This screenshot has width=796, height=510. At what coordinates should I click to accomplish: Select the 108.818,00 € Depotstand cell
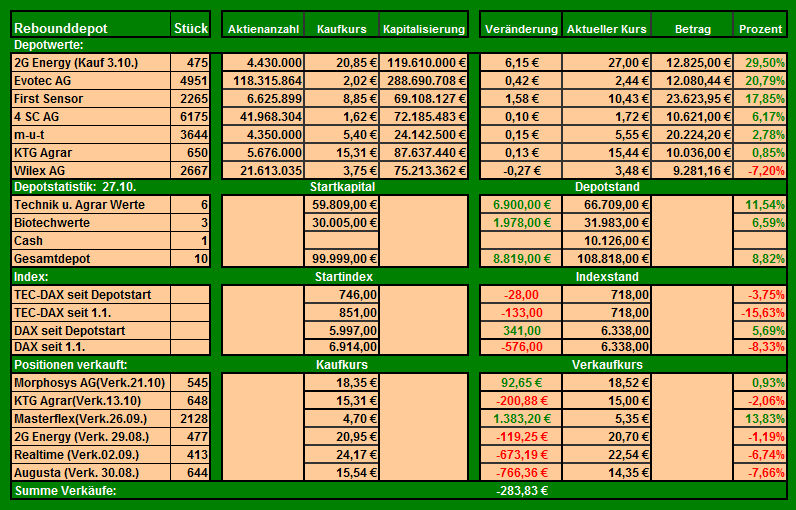point(606,258)
